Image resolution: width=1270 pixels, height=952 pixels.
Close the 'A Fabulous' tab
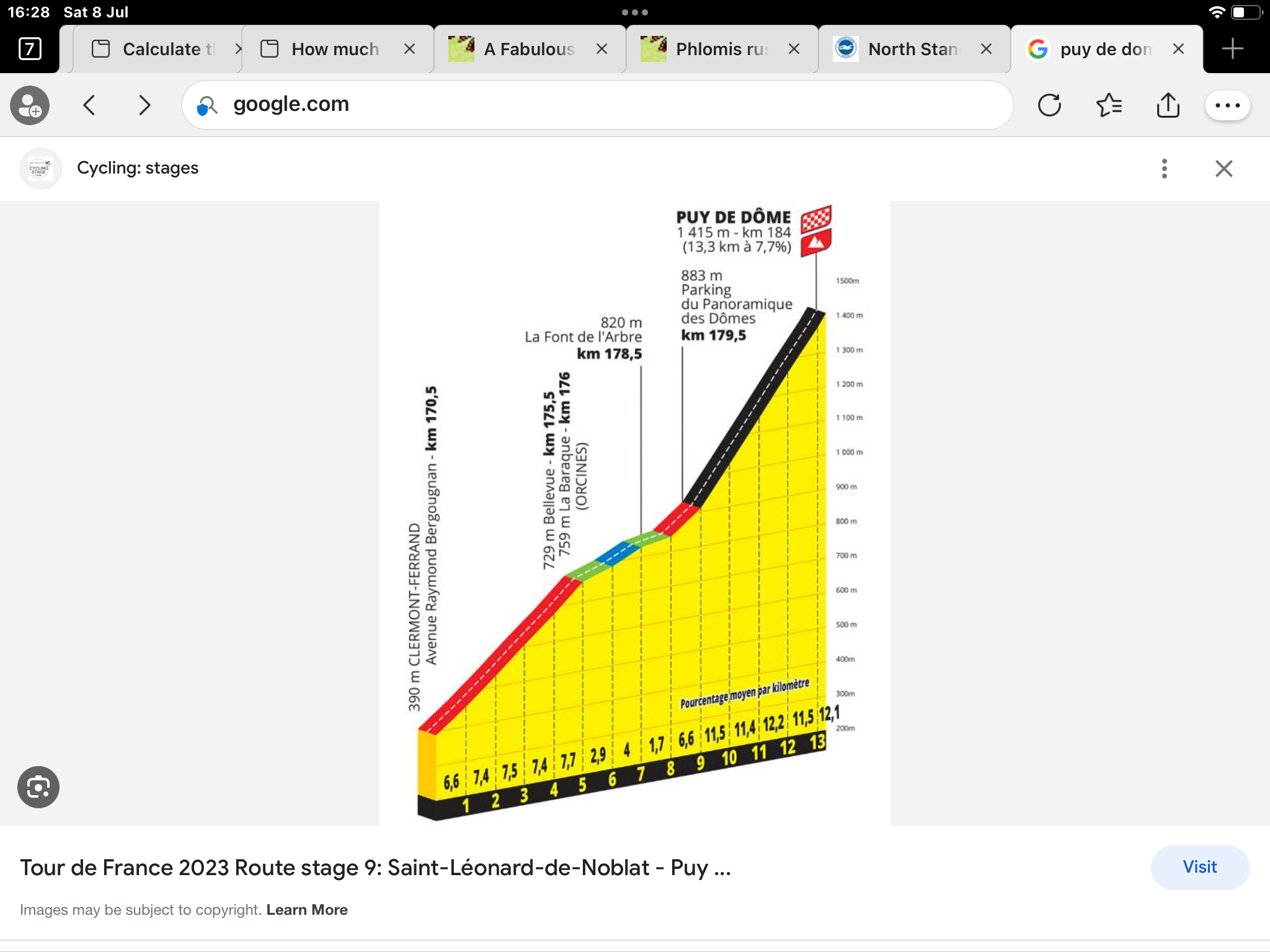click(602, 49)
